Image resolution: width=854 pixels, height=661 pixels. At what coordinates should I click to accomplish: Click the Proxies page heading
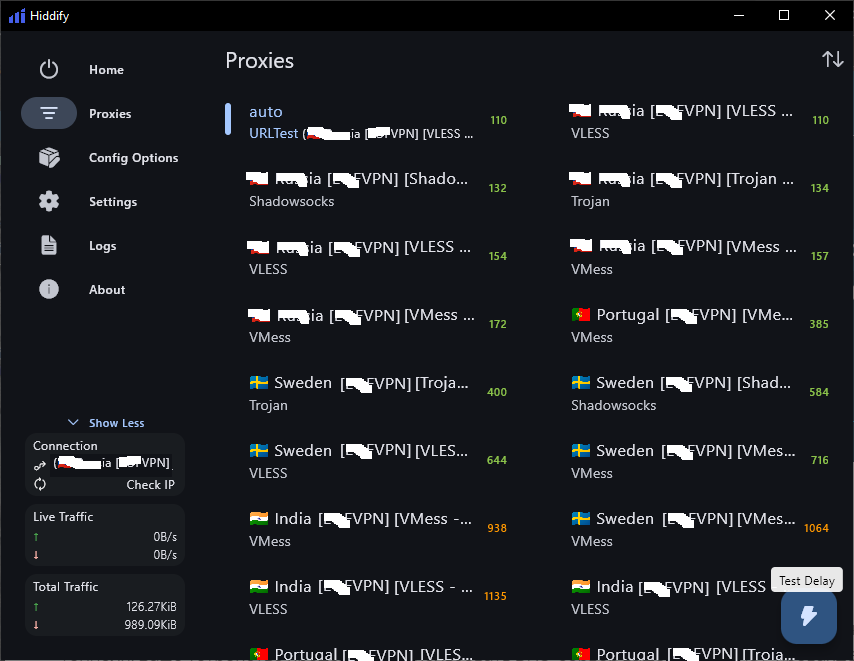260,60
